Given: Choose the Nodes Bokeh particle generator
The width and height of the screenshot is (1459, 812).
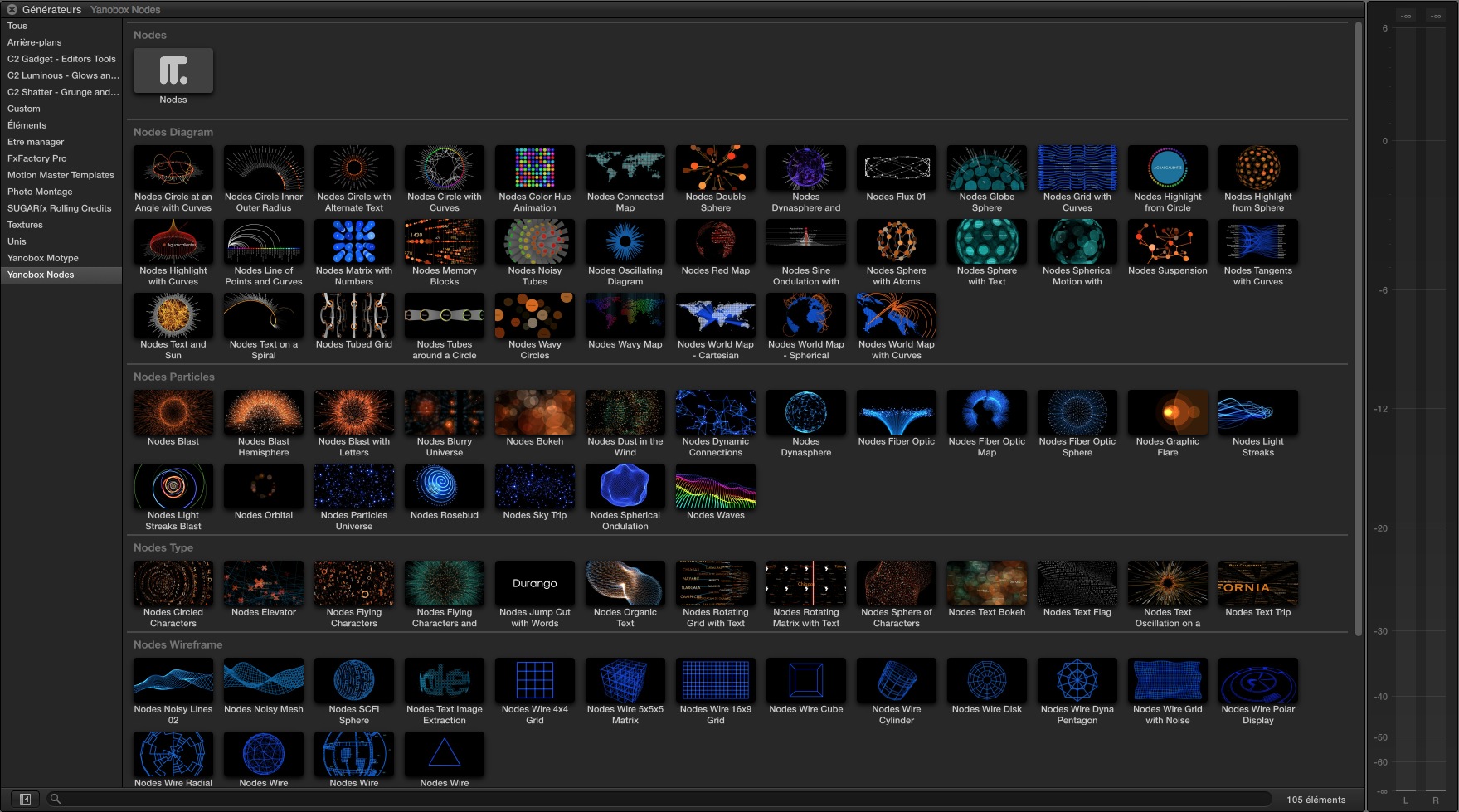Looking at the screenshot, I should click(x=534, y=412).
